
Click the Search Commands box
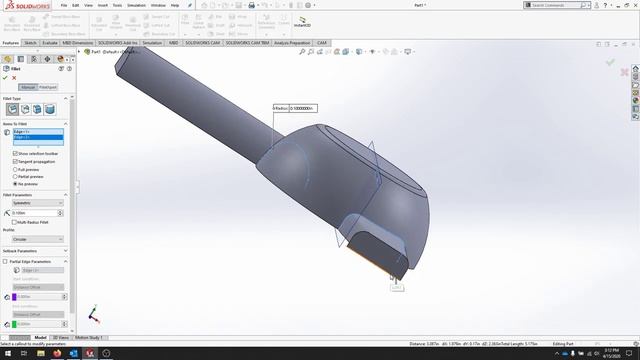click(555, 5)
